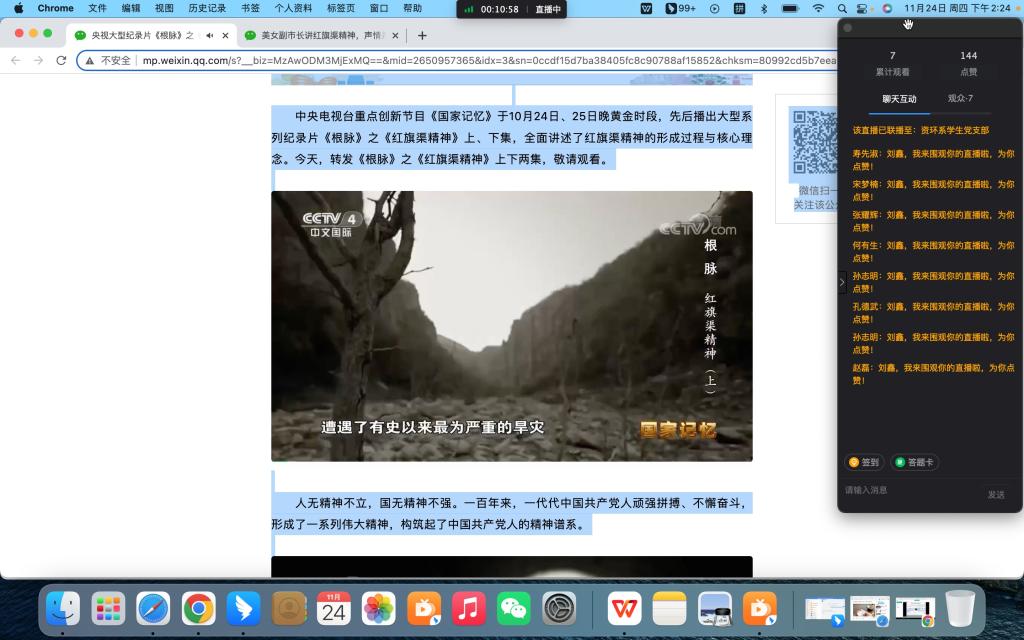
Task: Open the Wi-Fi status menu
Action: tap(818, 8)
